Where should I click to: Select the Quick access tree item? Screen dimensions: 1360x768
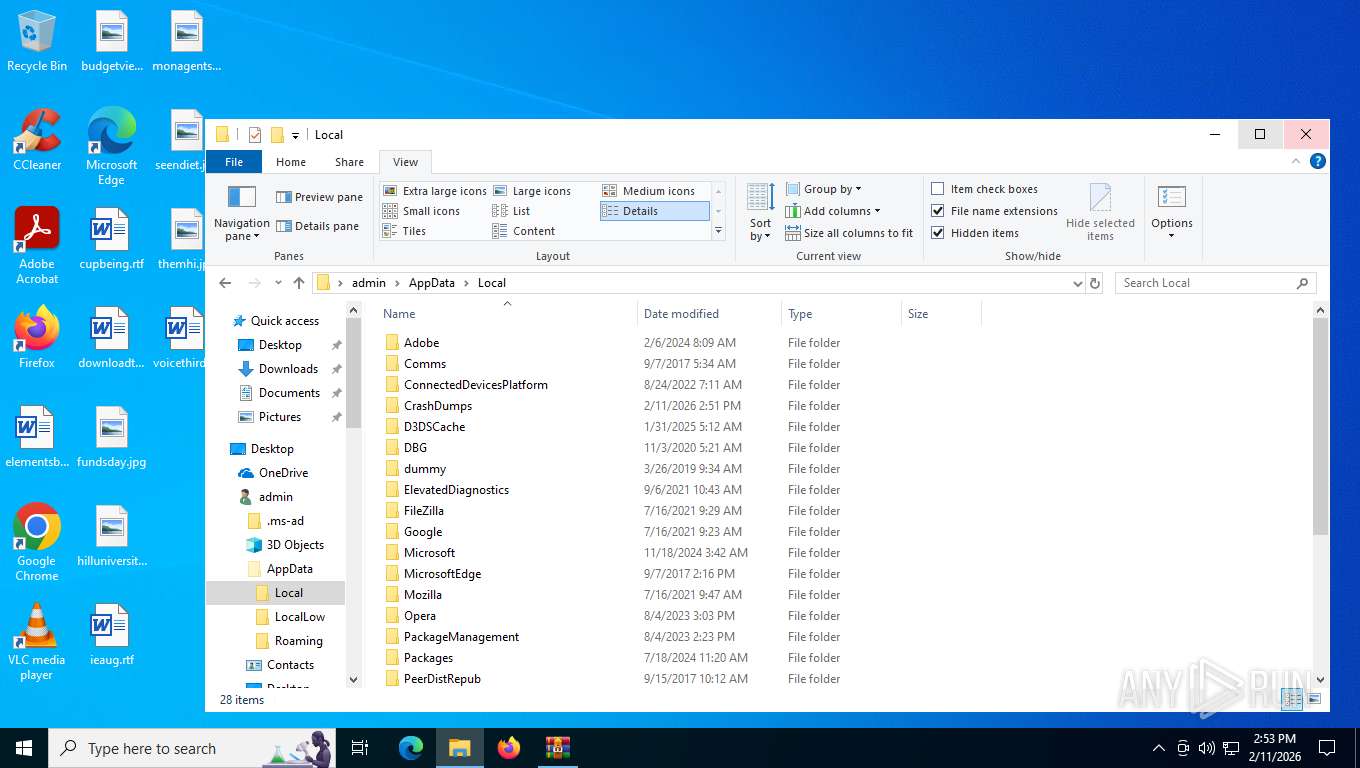tap(284, 321)
